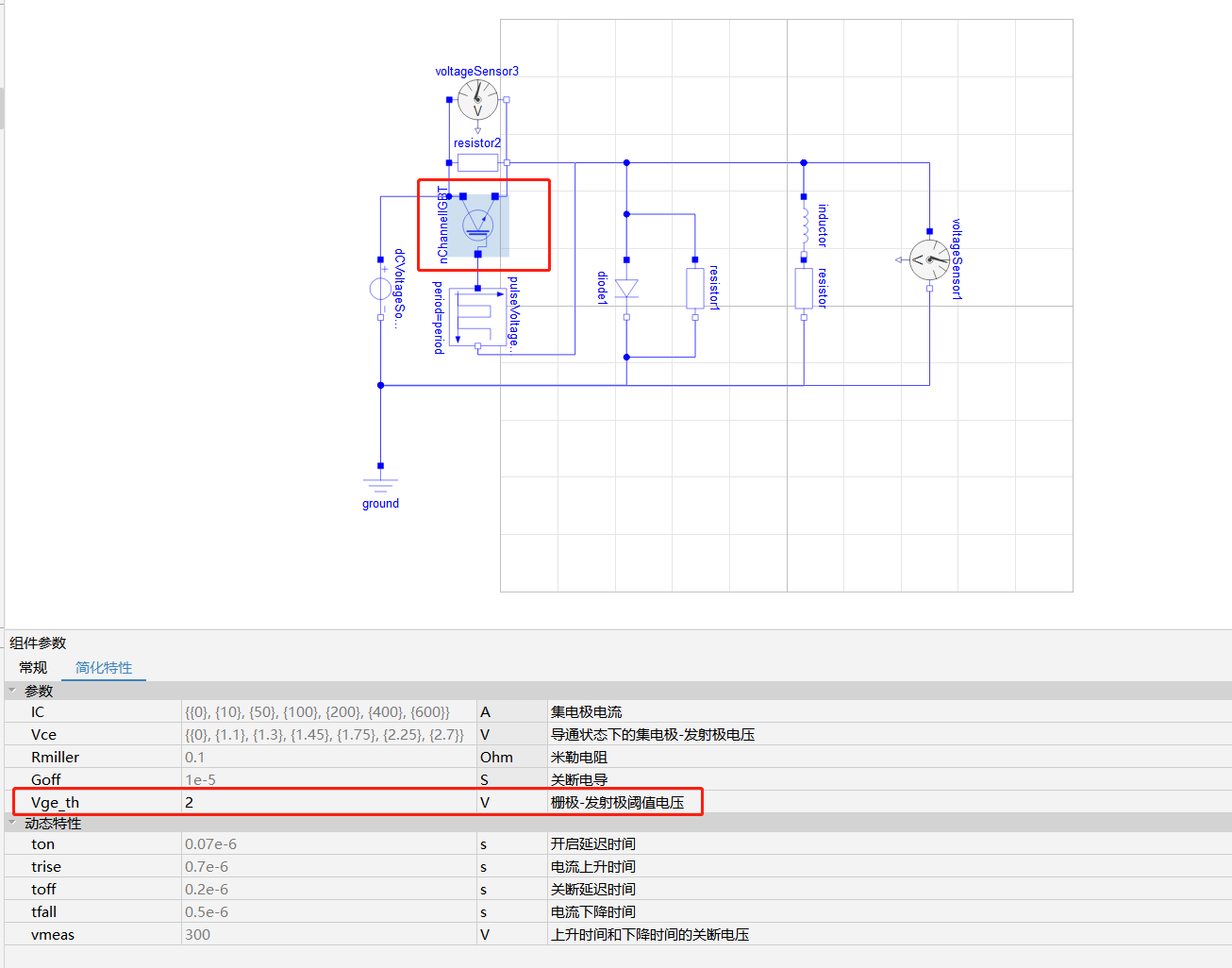Collapse the 动态特性 group

(12, 823)
